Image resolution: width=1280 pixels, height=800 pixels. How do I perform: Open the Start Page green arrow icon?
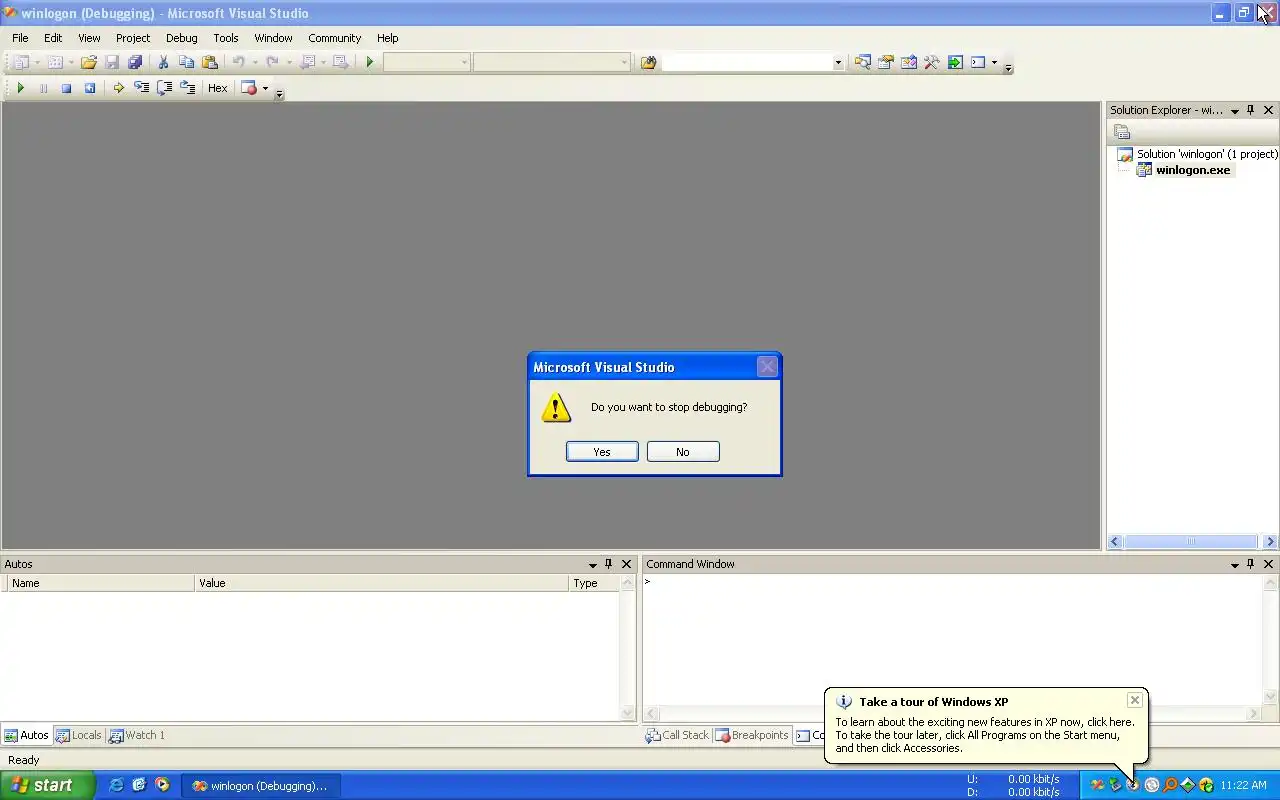955,62
